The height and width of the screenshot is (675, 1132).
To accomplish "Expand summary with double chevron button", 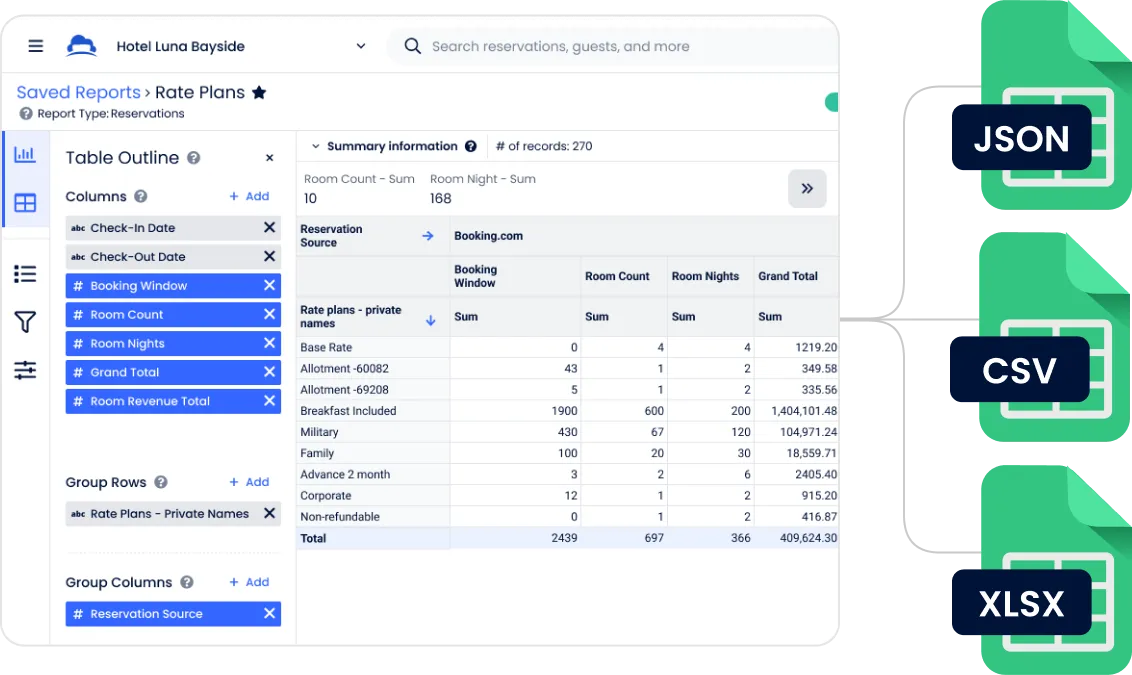I will pos(807,188).
